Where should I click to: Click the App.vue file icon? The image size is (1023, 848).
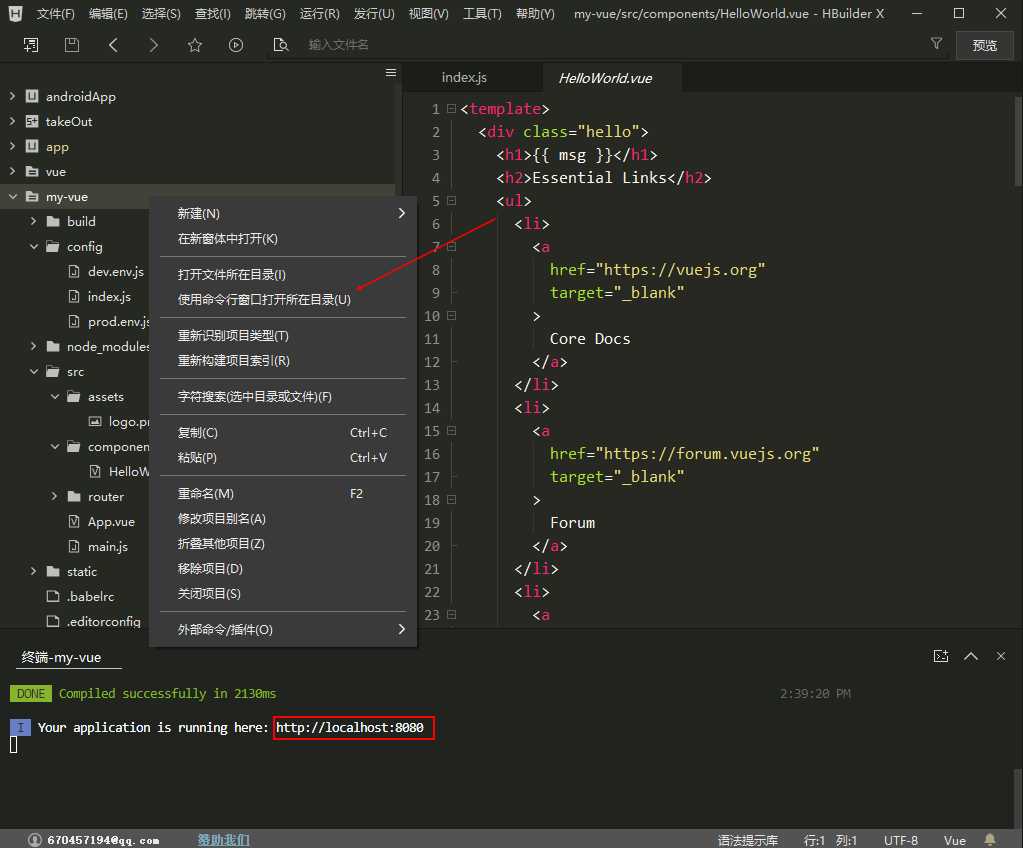pos(74,521)
